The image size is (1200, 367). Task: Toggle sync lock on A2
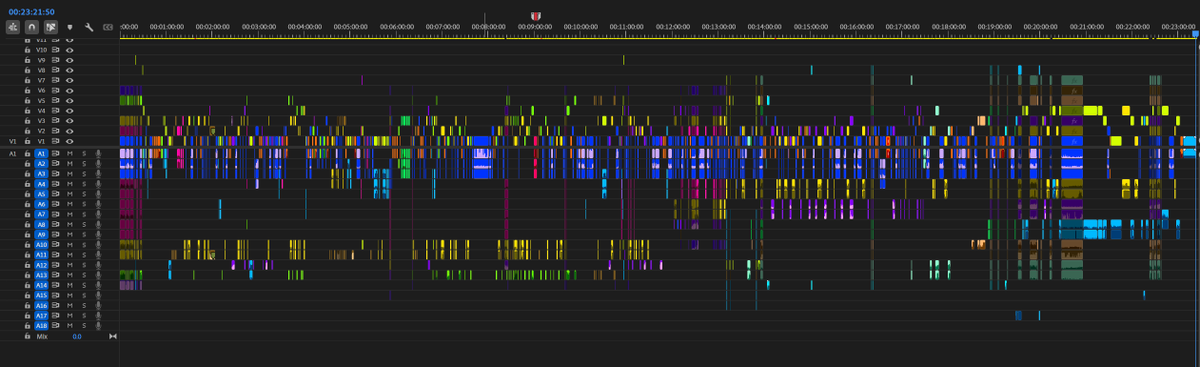57,164
